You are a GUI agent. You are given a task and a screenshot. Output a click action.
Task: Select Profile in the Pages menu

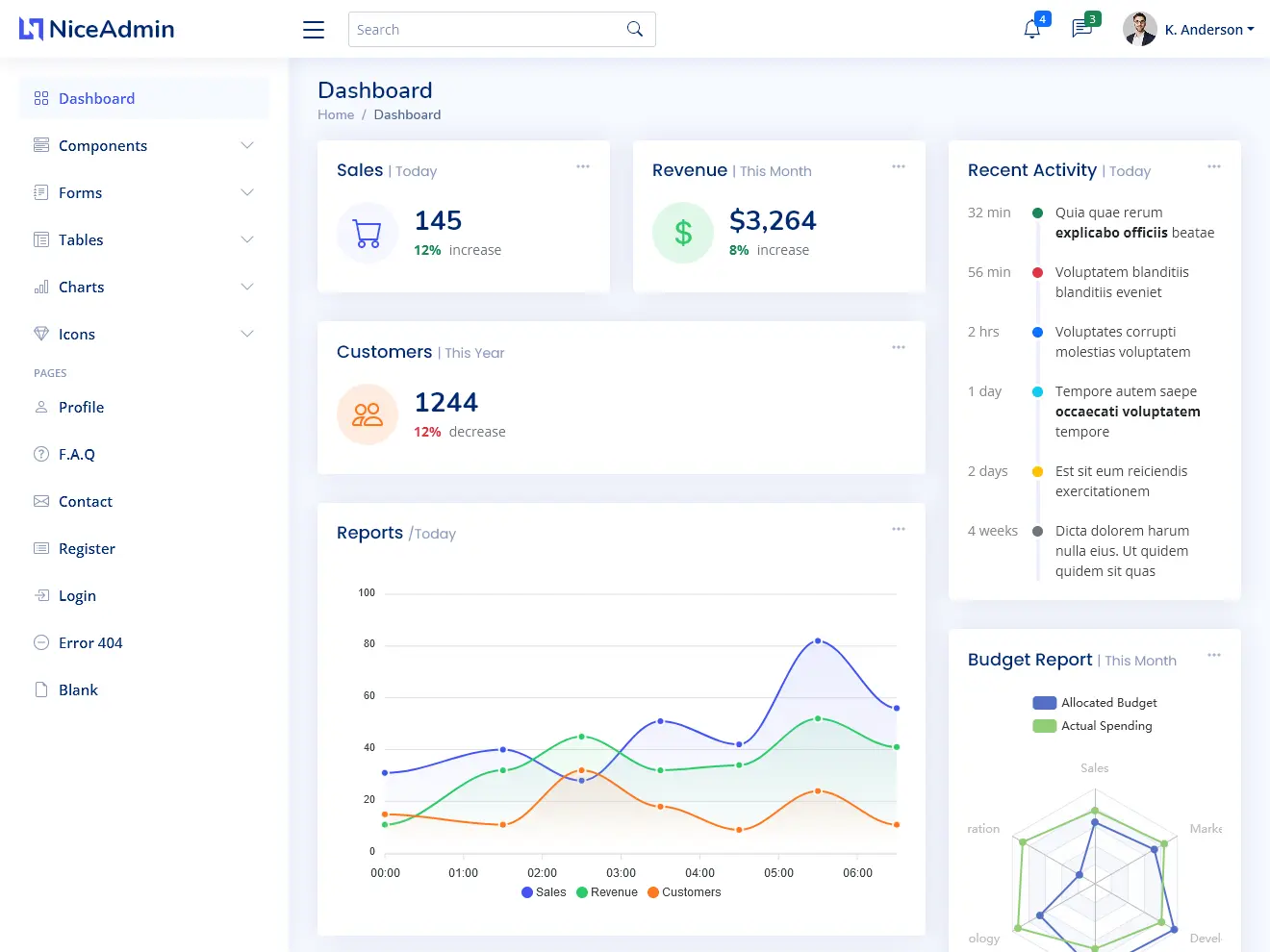point(82,407)
